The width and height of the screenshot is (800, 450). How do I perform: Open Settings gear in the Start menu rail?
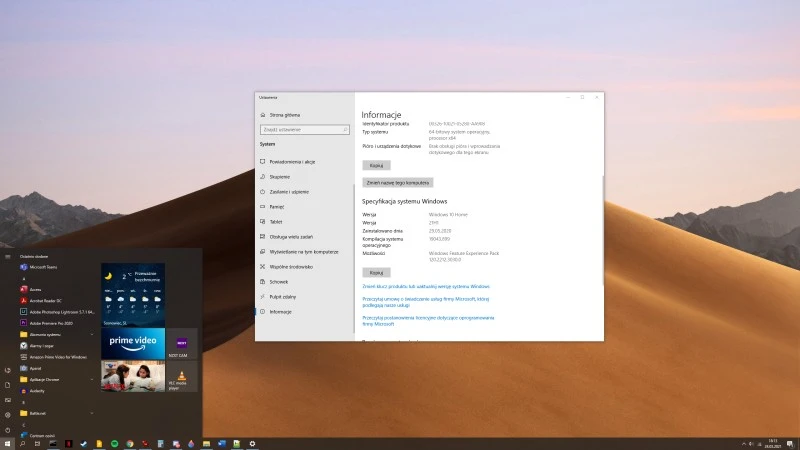point(7,415)
